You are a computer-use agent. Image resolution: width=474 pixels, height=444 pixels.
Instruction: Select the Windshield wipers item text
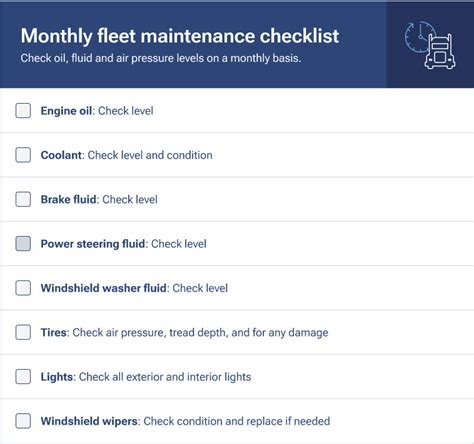(185, 421)
